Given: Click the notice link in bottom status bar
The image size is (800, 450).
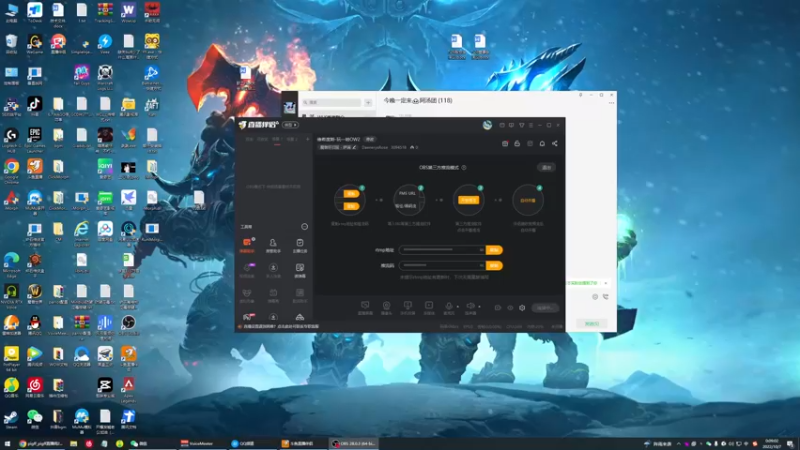Looking at the screenshot, I should tap(281, 327).
